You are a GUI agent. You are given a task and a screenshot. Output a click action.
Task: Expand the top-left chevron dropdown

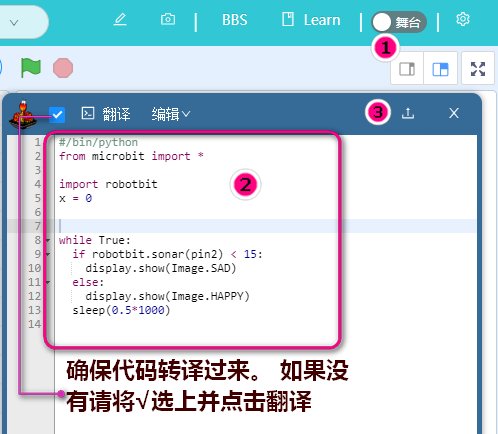click(14, 23)
